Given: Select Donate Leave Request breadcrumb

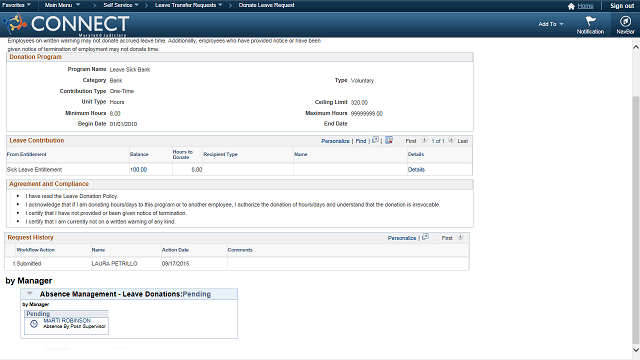Looking at the screenshot, I should pos(267,5).
